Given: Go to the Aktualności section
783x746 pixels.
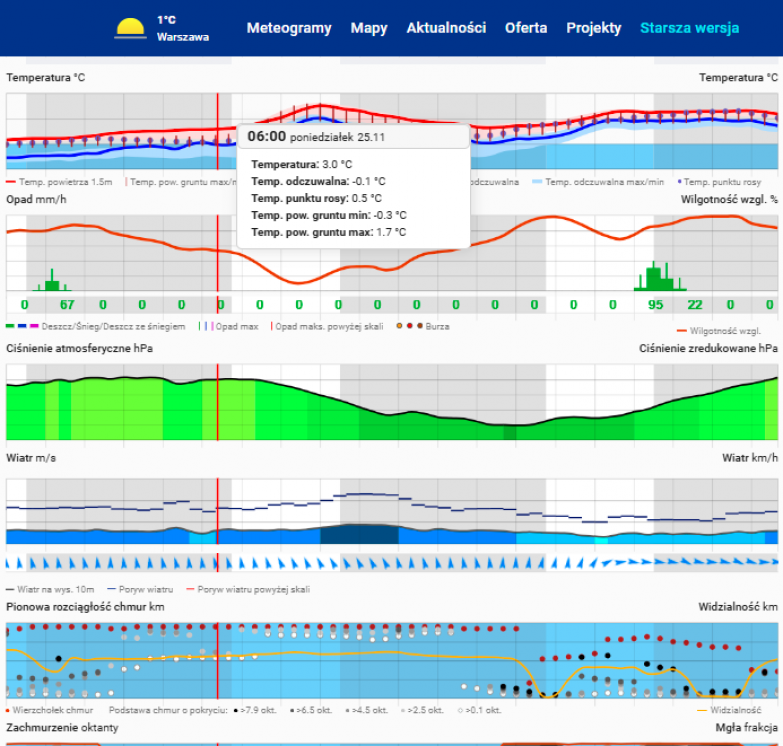Looking at the screenshot, I should (x=446, y=28).
